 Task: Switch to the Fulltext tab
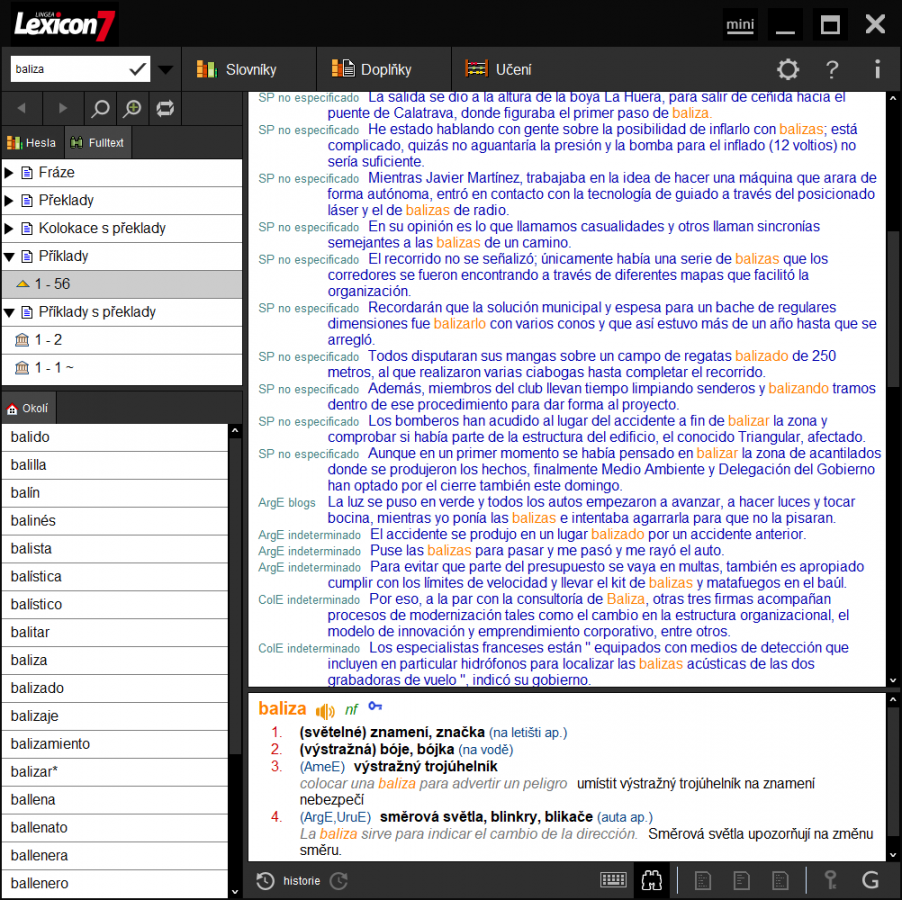(x=97, y=142)
